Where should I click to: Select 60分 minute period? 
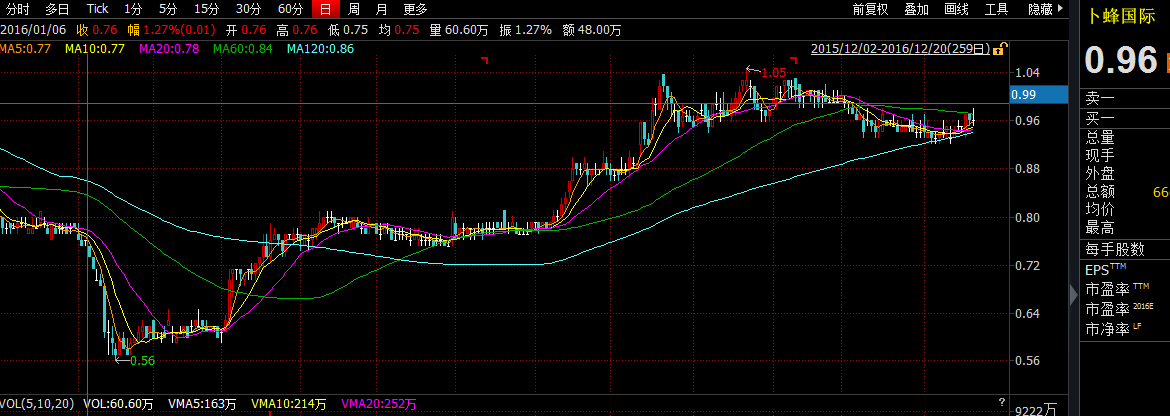[290, 9]
